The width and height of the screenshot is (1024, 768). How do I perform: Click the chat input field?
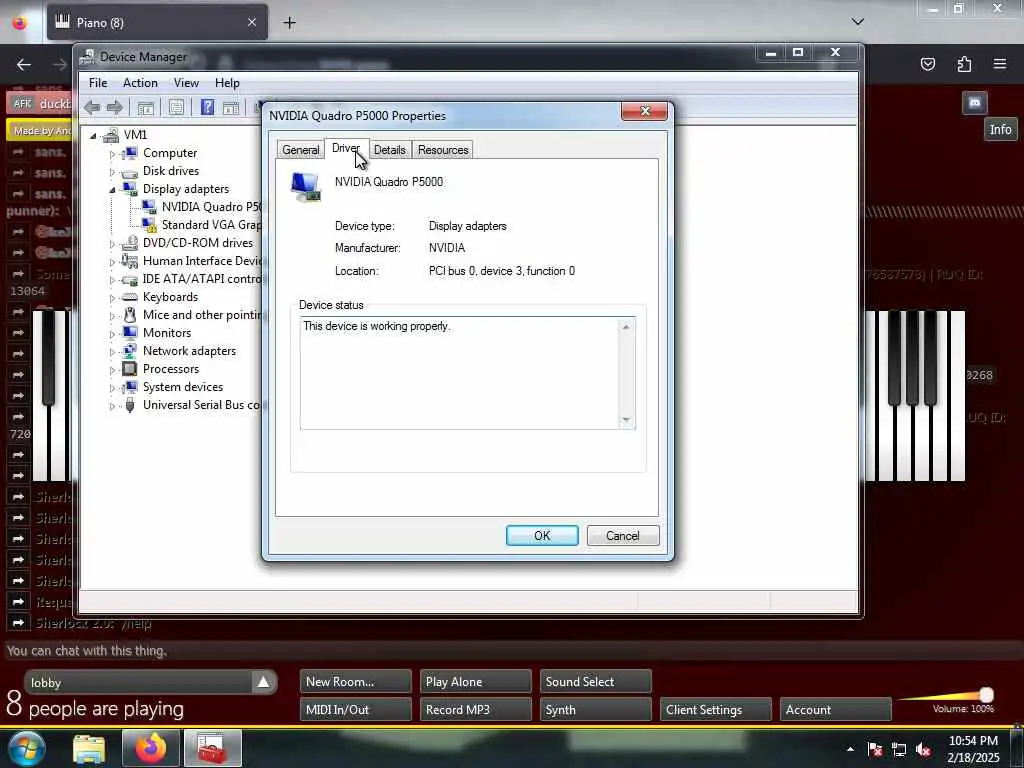(x=512, y=650)
